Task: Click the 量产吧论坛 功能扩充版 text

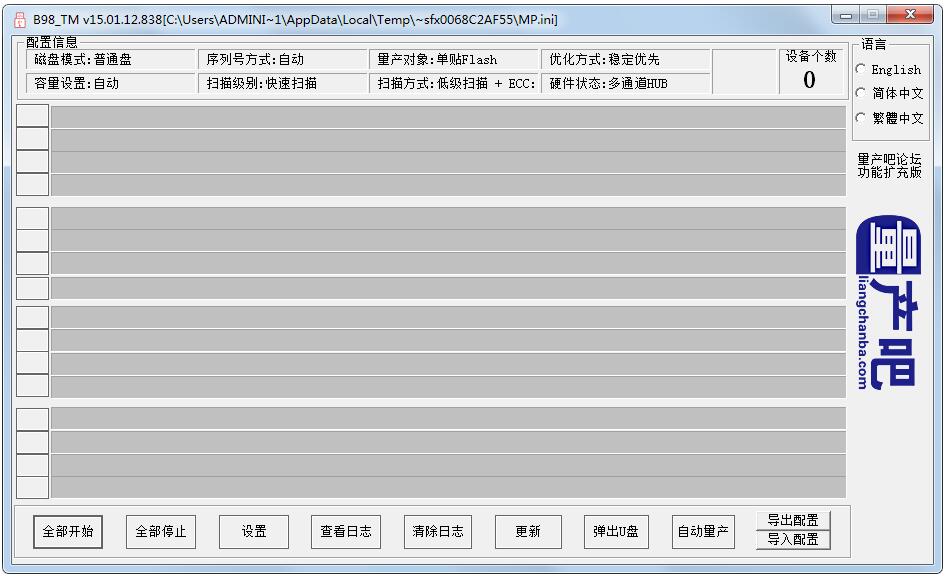Action: click(889, 166)
